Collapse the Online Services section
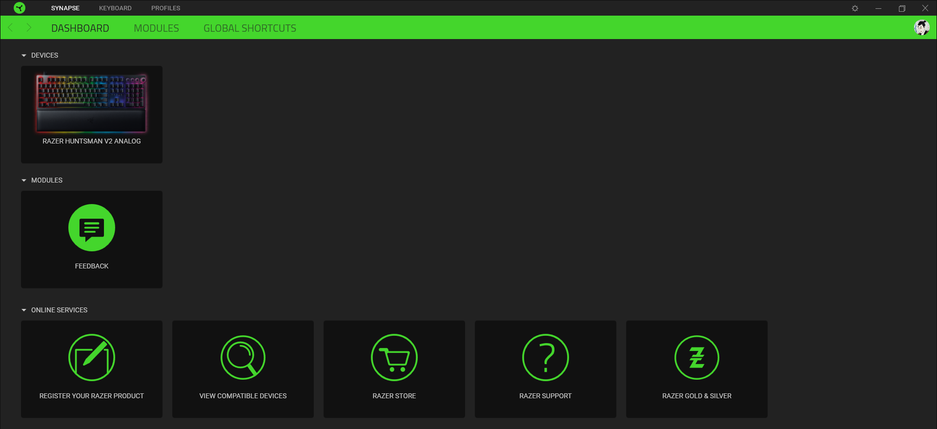The image size is (937, 429). [x=24, y=311]
